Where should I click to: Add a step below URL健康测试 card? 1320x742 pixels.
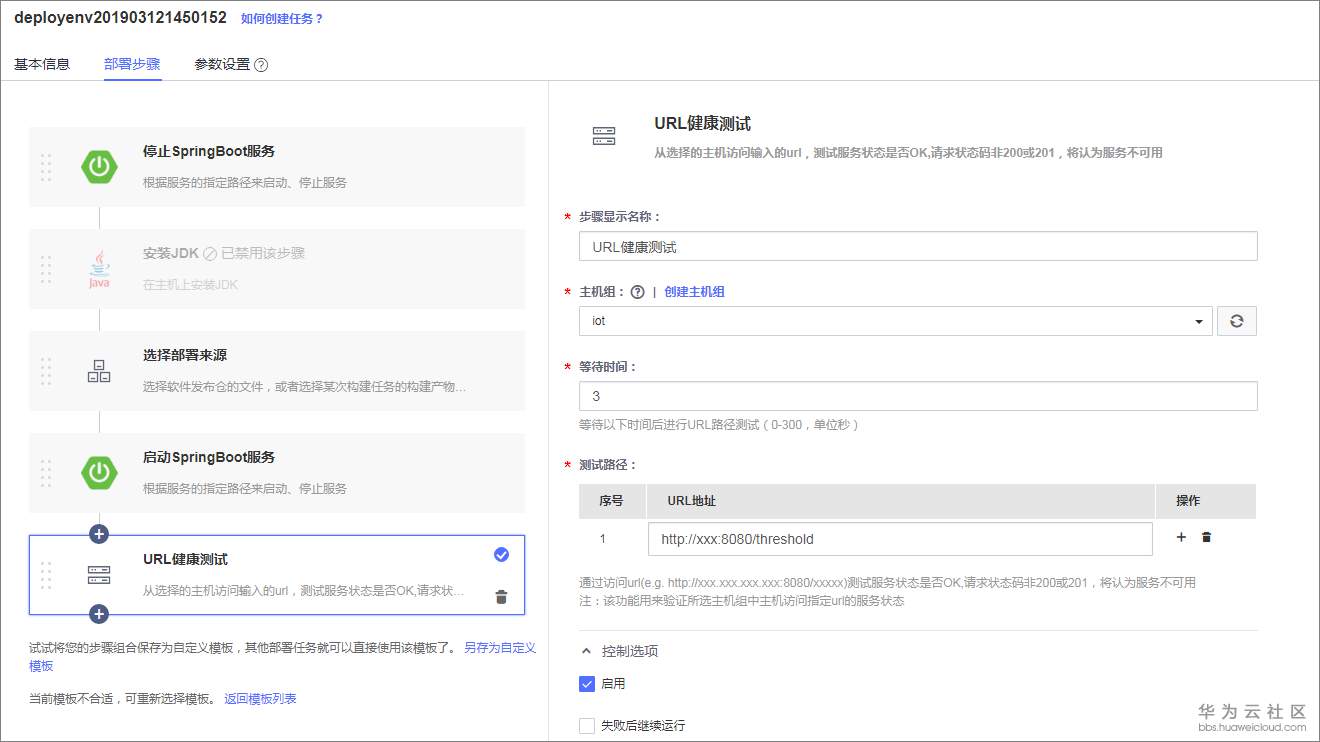pos(99,613)
